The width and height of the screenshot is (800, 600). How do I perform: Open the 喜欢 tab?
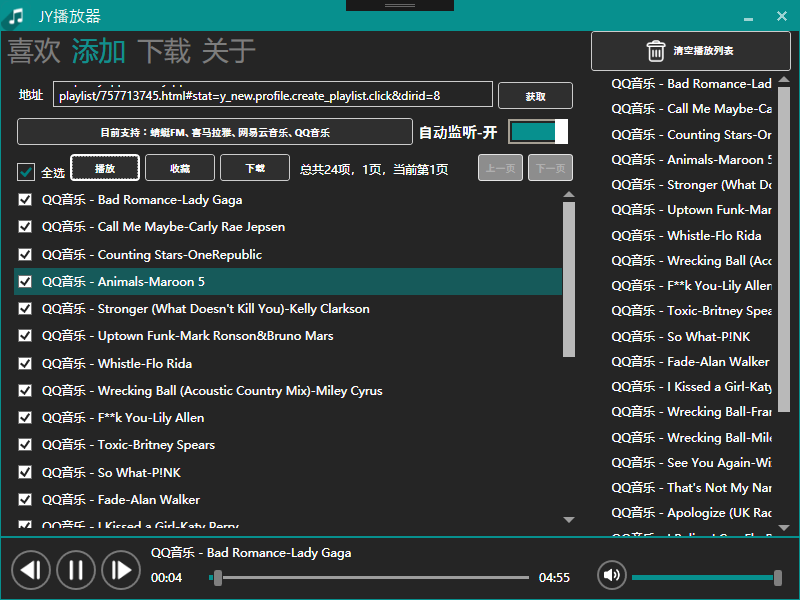pyautogui.click(x=34, y=51)
